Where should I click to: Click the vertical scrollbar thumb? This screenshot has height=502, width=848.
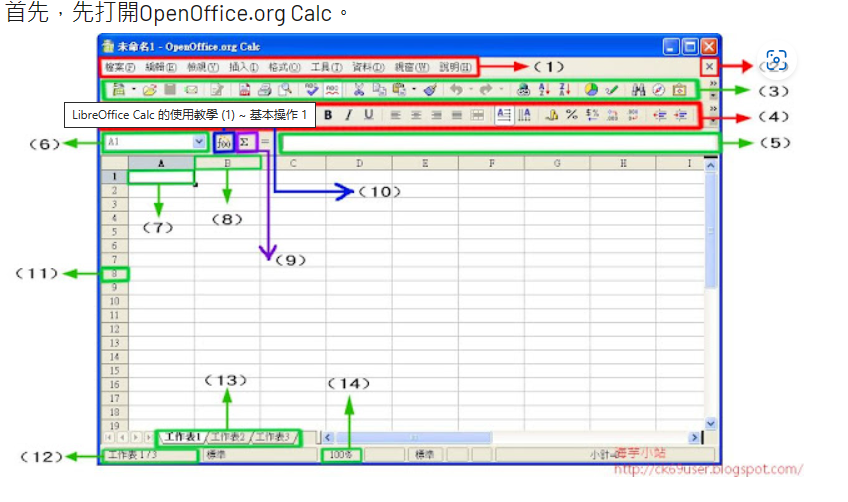pyautogui.click(x=711, y=230)
